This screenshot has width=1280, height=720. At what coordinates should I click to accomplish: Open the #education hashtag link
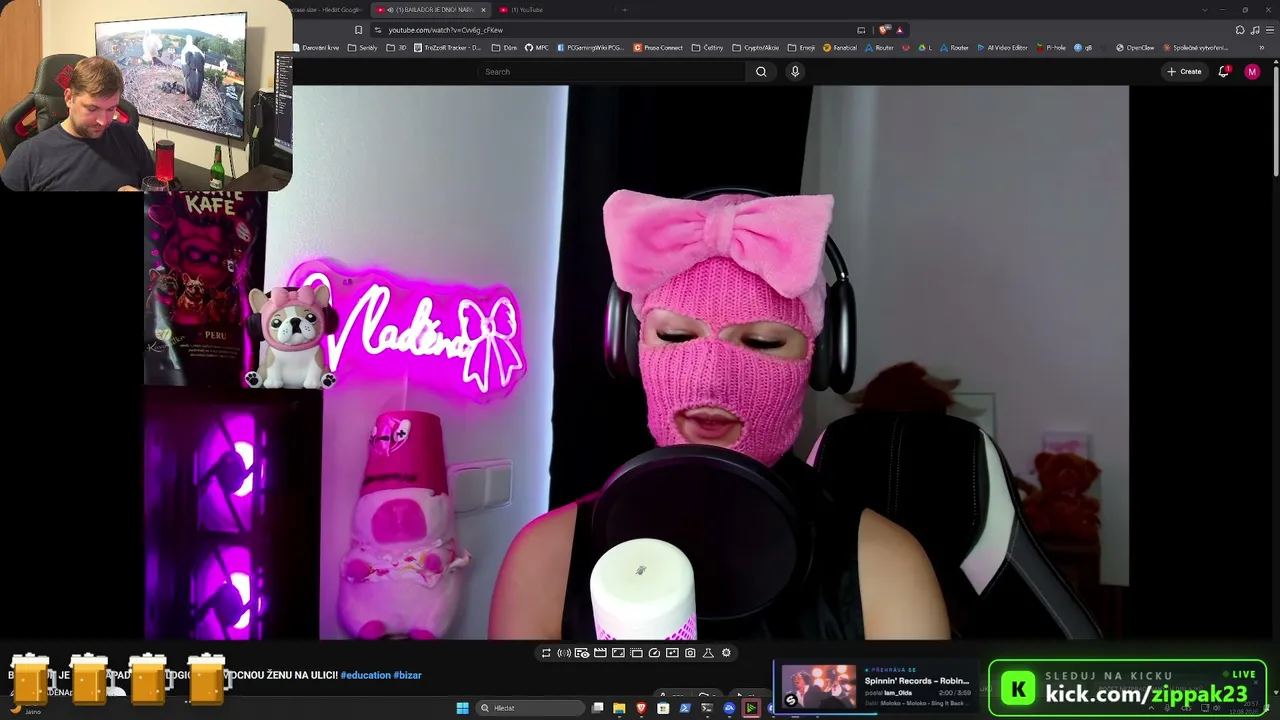click(x=365, y=675)
